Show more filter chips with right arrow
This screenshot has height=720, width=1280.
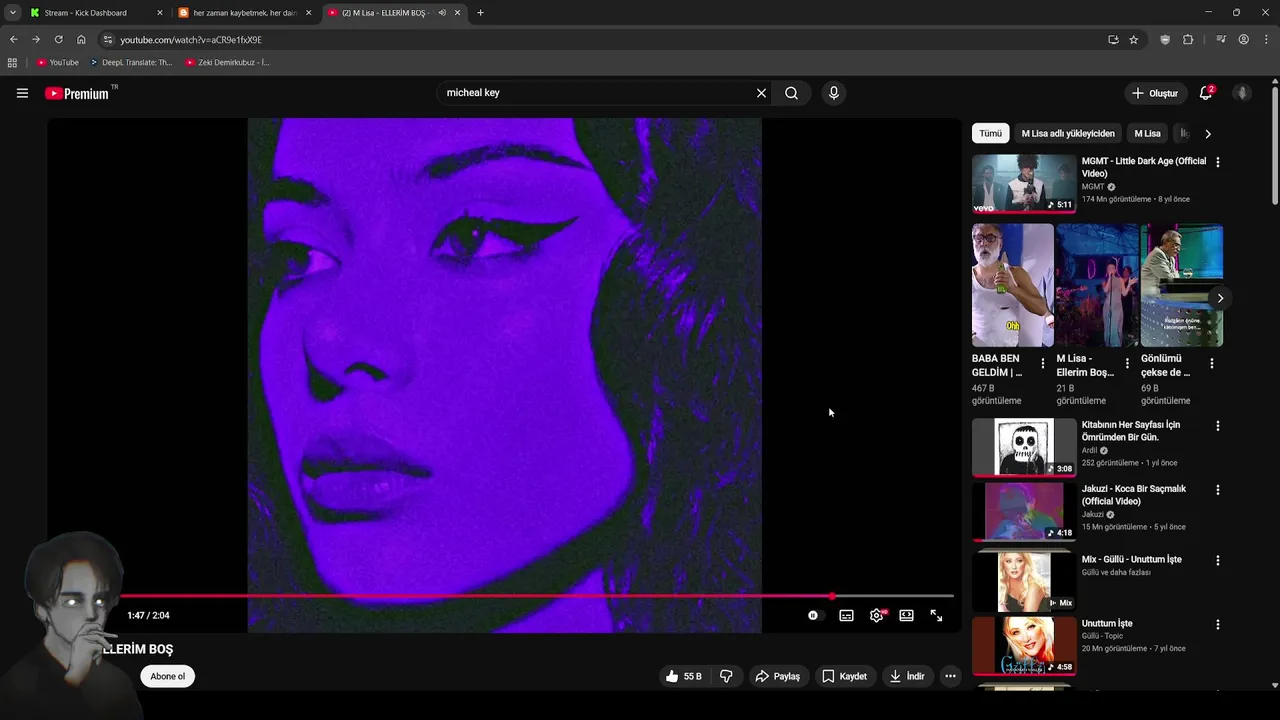pyautogui.click(x=1207, y=133)
